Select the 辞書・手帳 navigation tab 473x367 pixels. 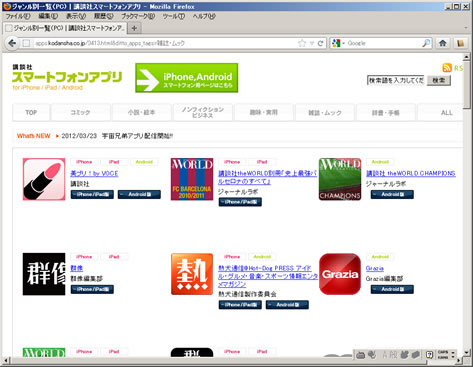click(386, 112)
